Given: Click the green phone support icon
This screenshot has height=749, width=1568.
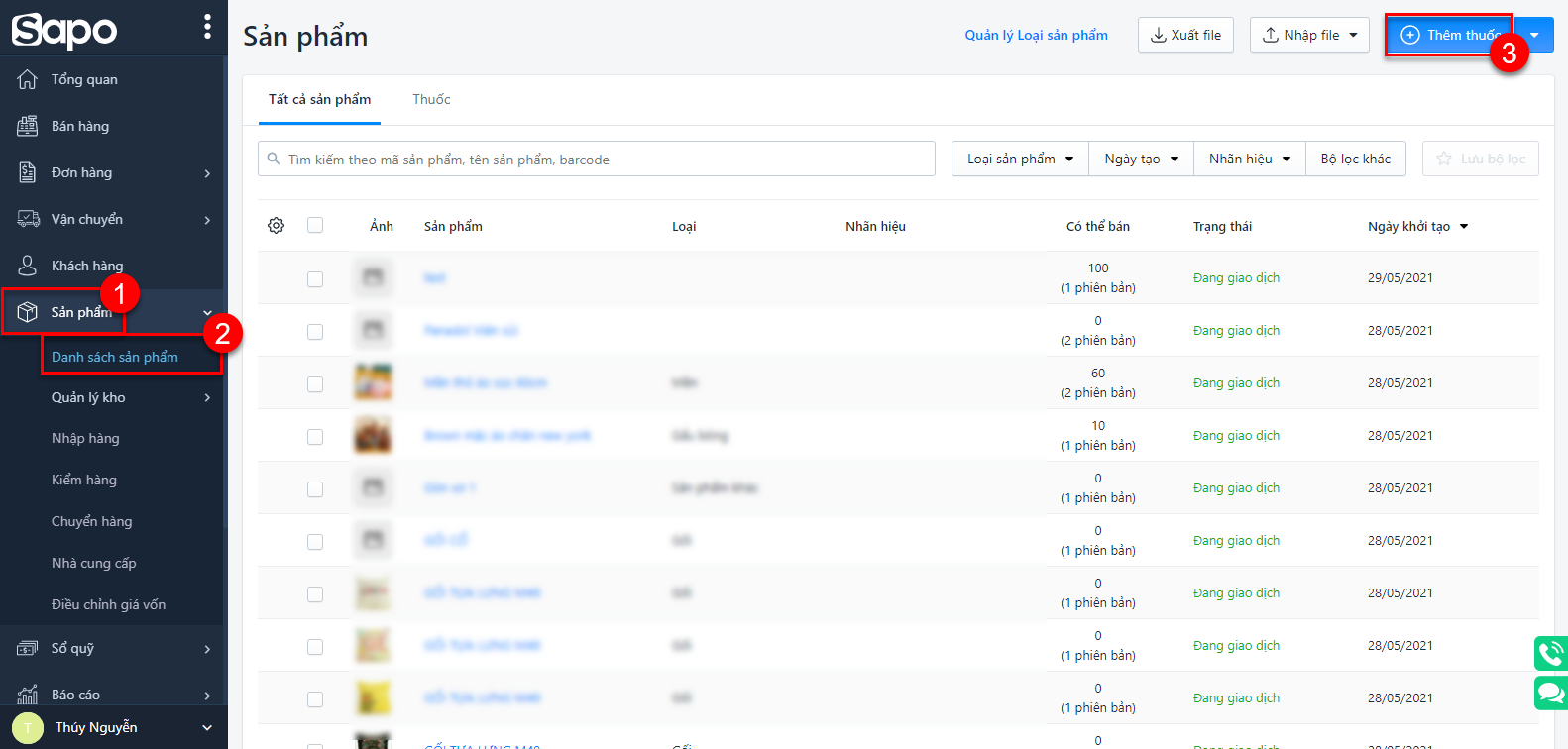Looking at the screenshot, I should click(1550, 654).
